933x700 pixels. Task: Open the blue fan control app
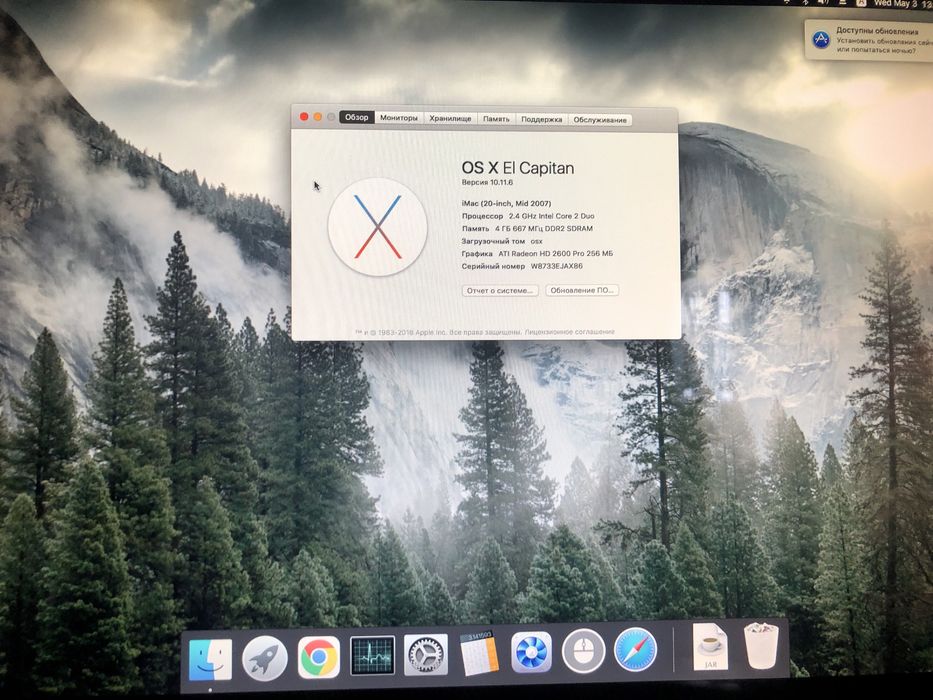click(x=531, y=652)
